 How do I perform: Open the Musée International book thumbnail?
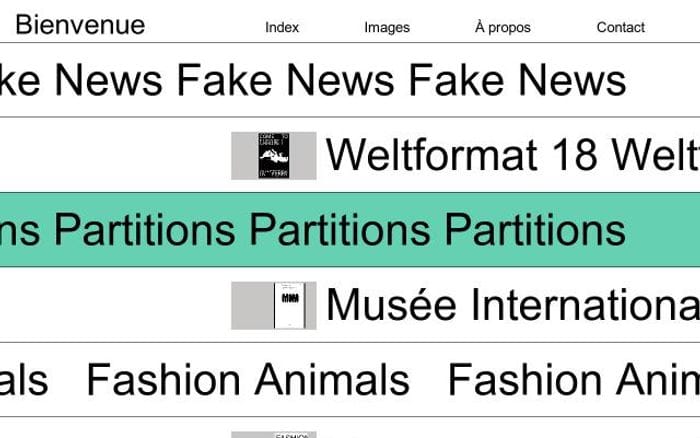click(274, 305)
